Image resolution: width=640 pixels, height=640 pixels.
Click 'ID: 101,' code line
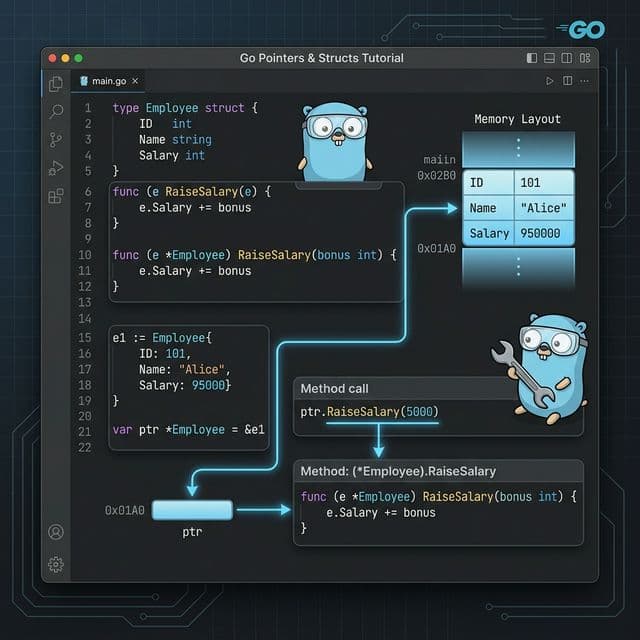coord(165,353)
